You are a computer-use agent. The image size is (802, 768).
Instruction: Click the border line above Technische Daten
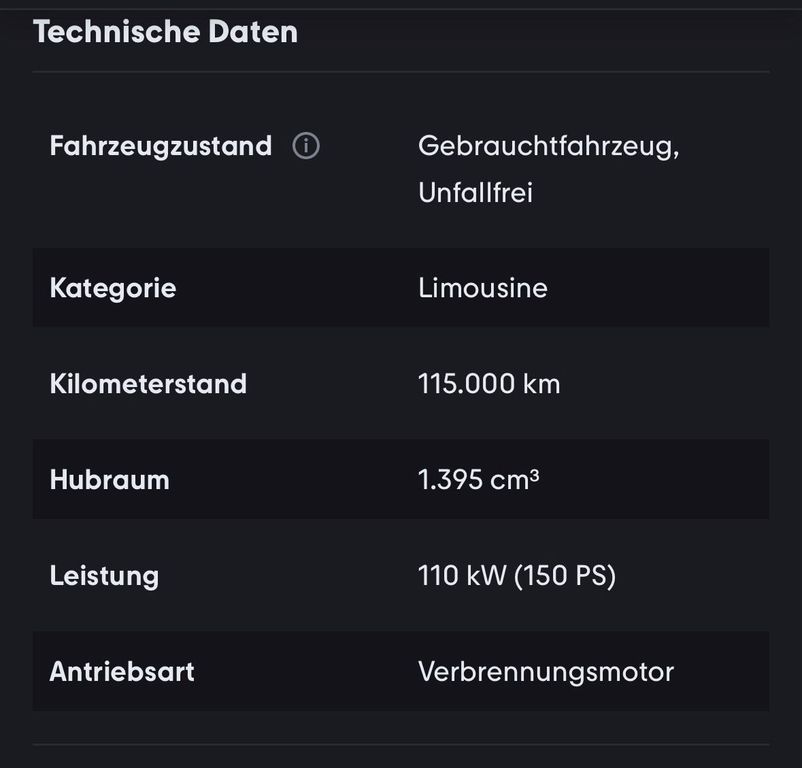(x=400, y=9)
